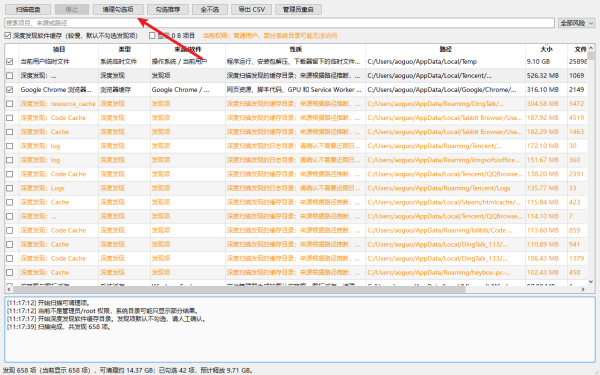Click the 316.10 MB size cell
The width and height of the screenshot is (600, 375).
(543, 90)
